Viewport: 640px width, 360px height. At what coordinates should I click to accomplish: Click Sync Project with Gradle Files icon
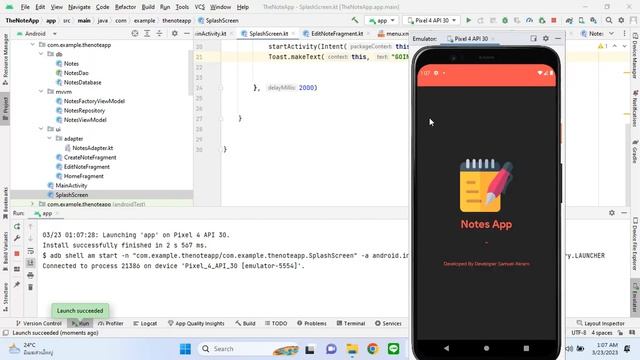coord(569,20)
